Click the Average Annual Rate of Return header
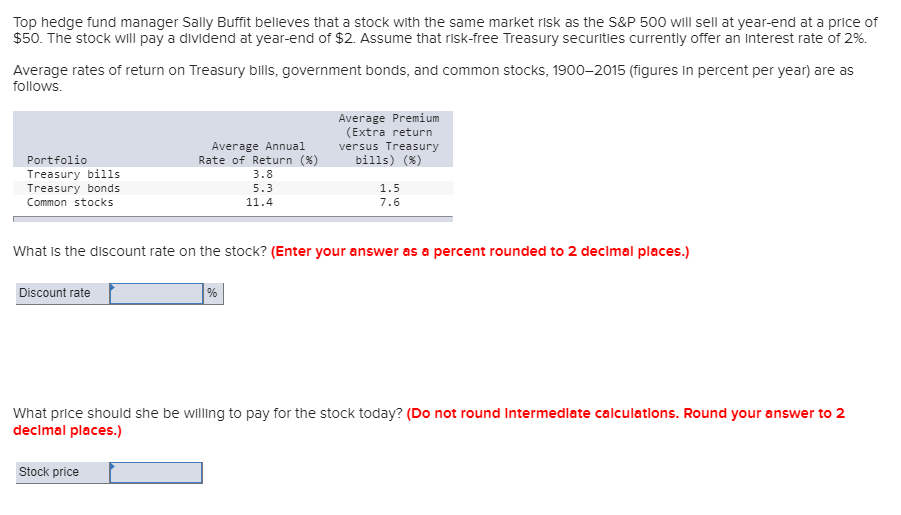 click(258, 153)
